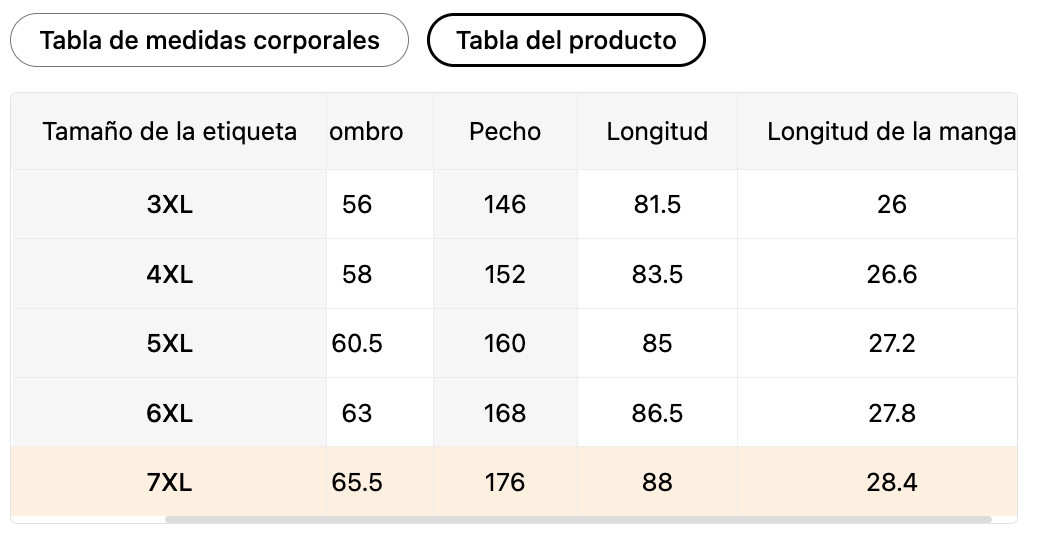Click the Longitud de la manga header
The height and width of the screenshot is (544, 1038).
click(x=891, y=132)
